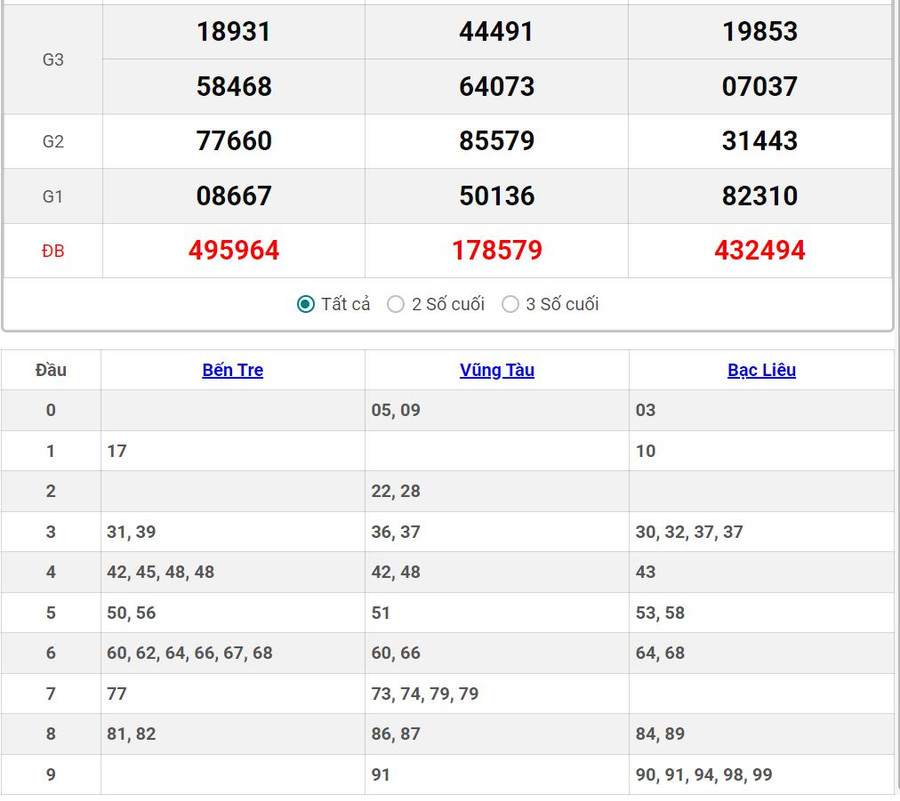Click the cell listing 60, 62, 64, 66, 67, 68
Image resolution: width=900 pixels, height=801 pixels.
(x=190, y=653)
